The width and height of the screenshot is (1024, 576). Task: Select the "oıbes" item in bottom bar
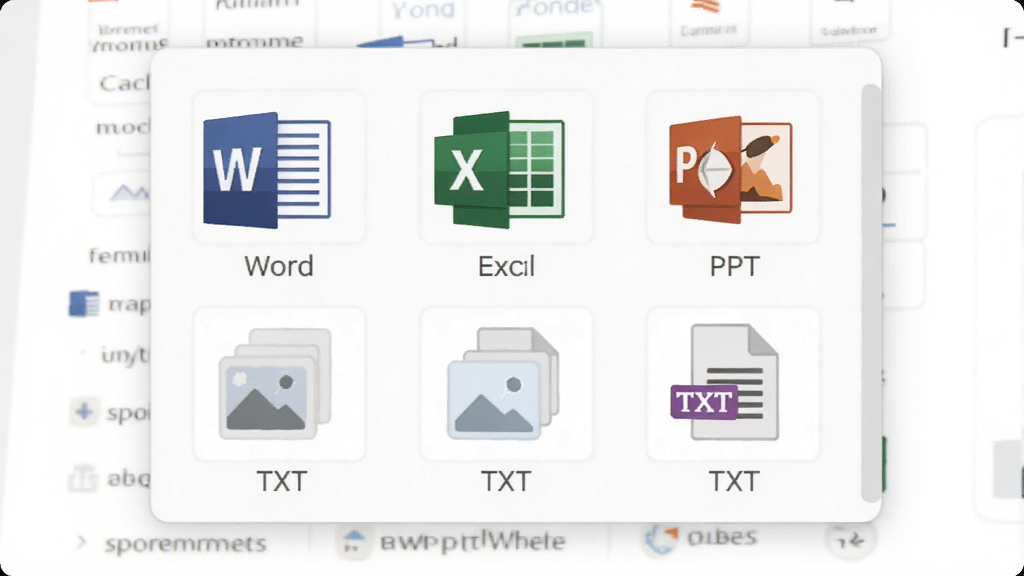pyautogui.click(x=722, y=537)
